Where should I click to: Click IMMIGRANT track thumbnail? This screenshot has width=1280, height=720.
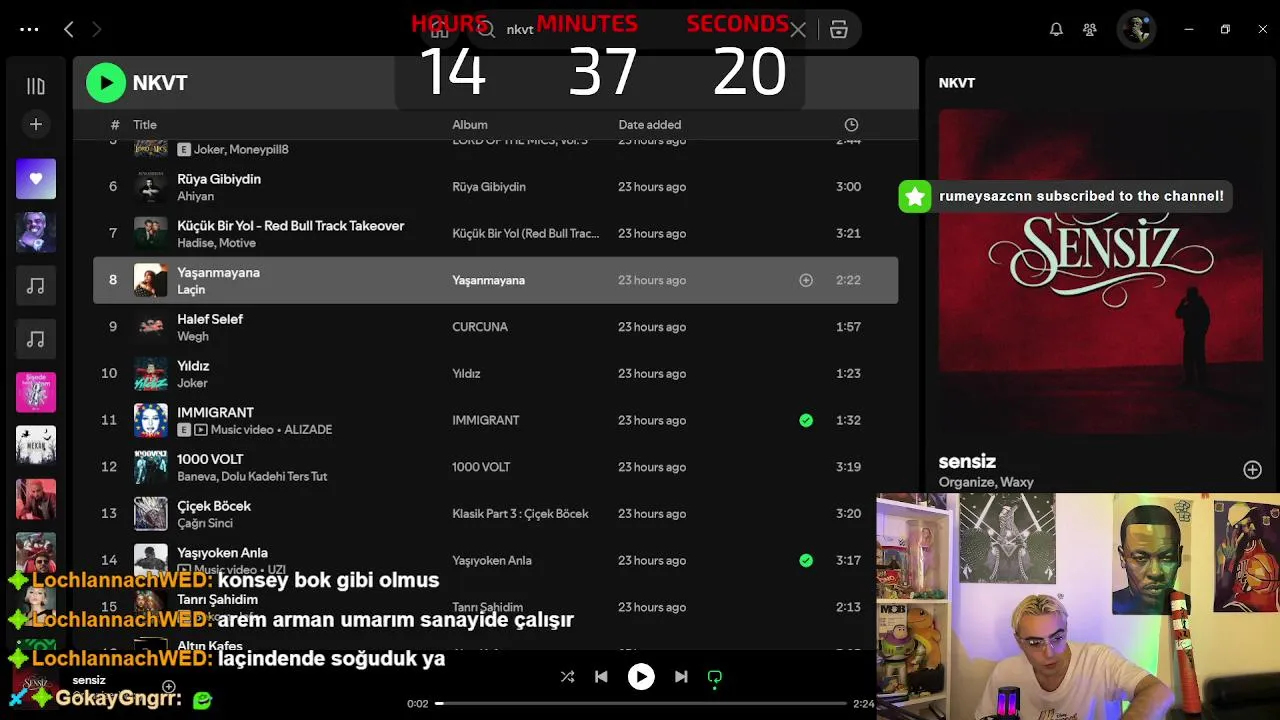click(x=151, y=420)
